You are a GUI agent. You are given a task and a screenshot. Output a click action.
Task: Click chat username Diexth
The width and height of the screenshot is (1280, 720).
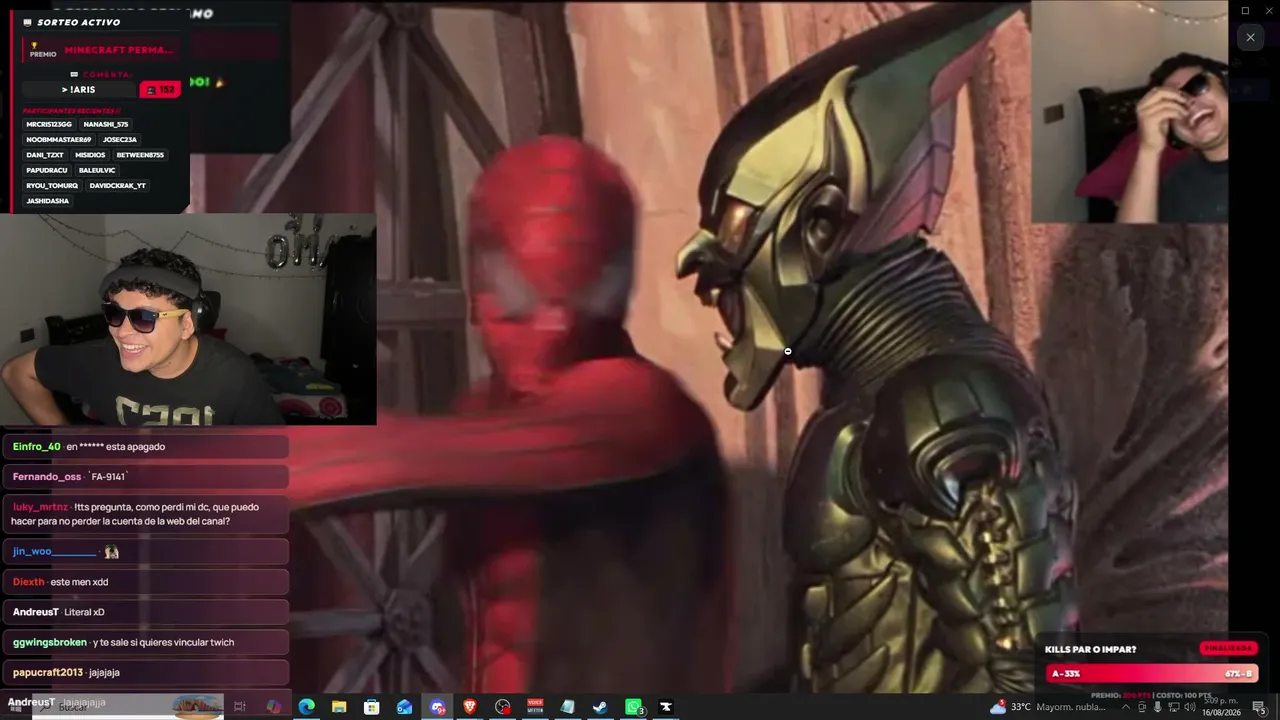(x=29, y=582)
